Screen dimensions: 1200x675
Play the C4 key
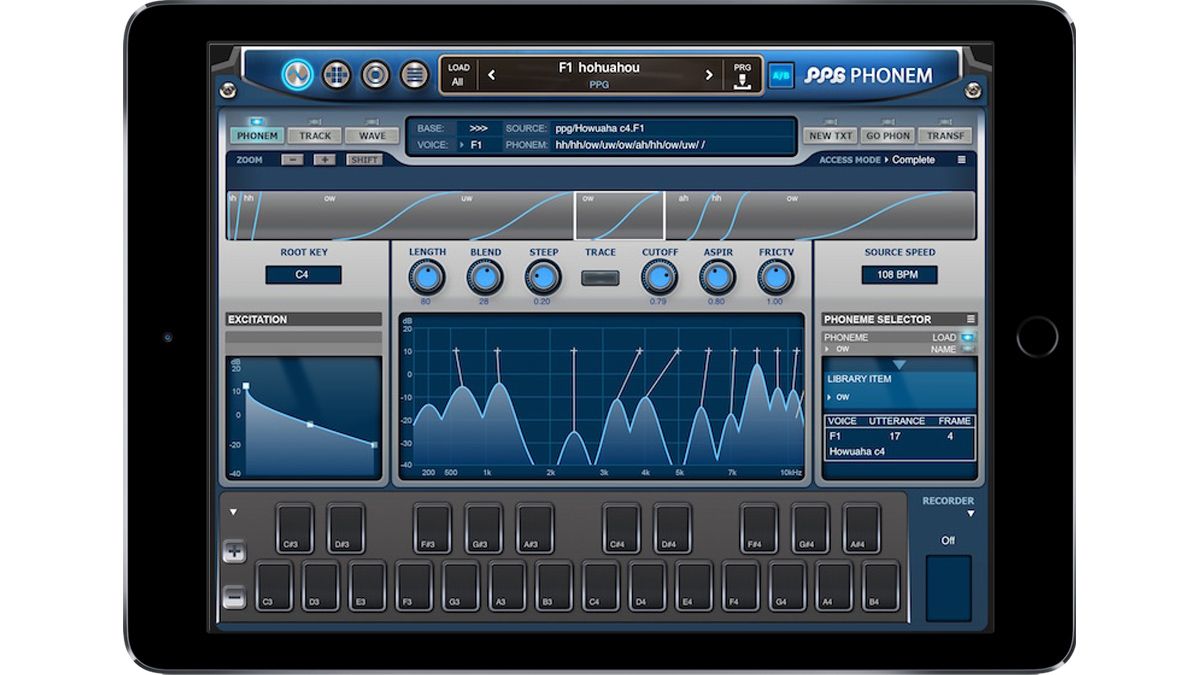601,586
